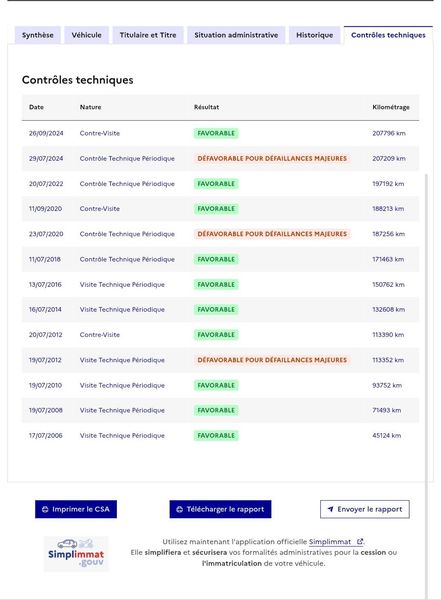Switch to the Véhicule tab
This screenshot has height=600, width=441.
pyautogui.click(x=87, y=35)
